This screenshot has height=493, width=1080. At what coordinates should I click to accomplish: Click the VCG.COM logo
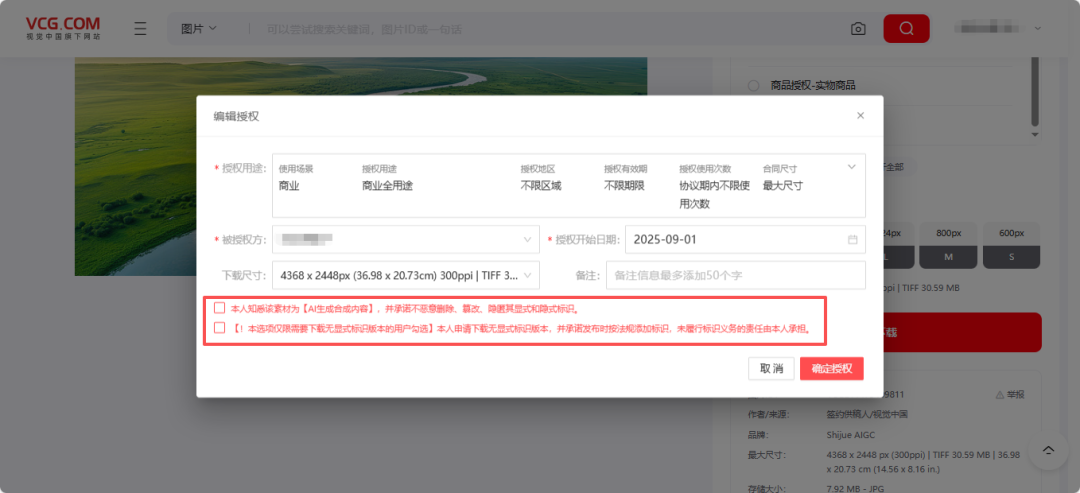point(63,28)
